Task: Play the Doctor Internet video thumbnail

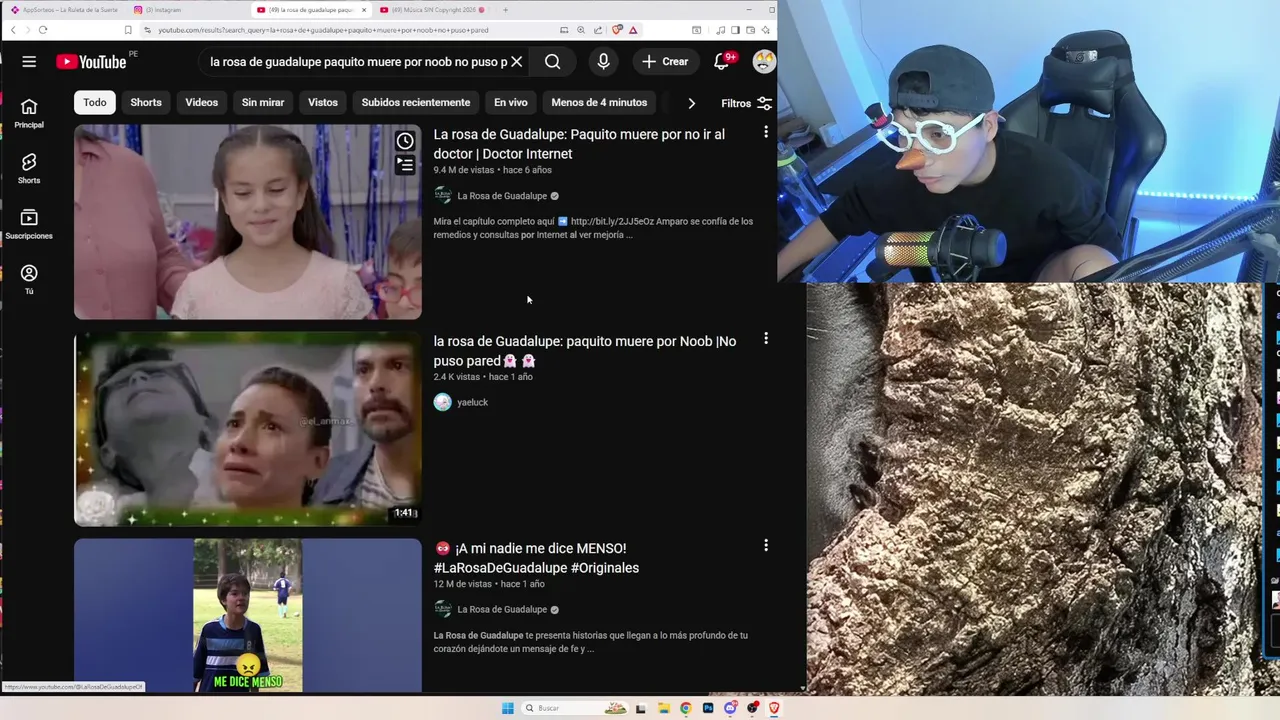Action: 248,222
